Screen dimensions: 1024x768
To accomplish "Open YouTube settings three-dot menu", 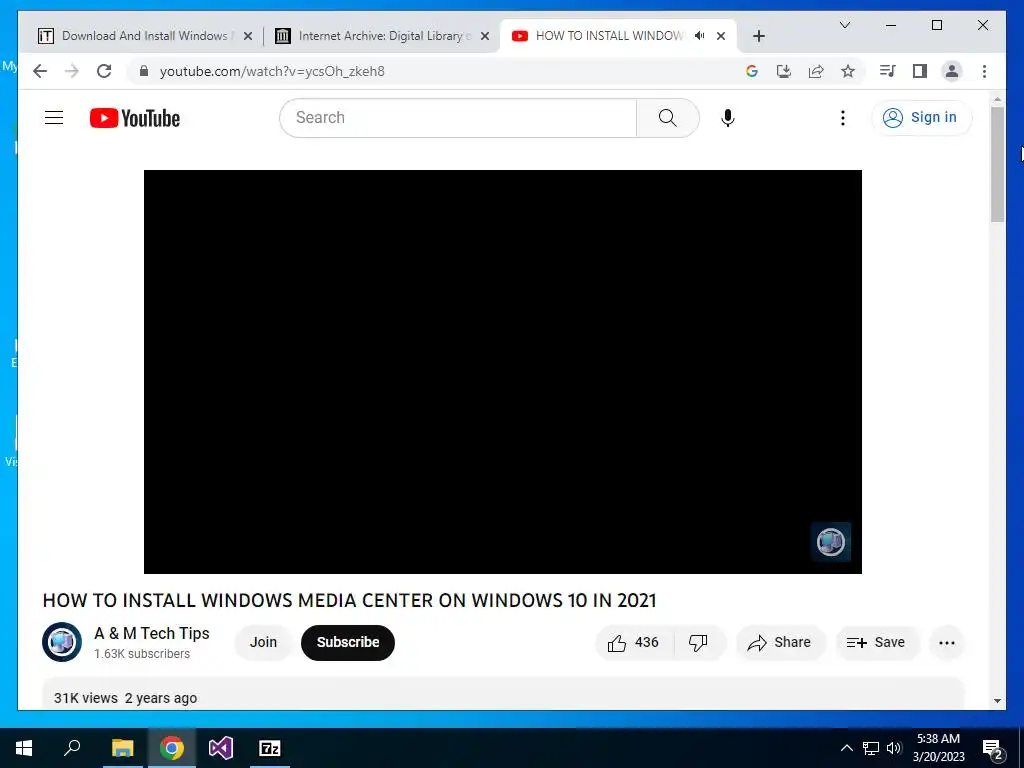I will tap(842, 118).
